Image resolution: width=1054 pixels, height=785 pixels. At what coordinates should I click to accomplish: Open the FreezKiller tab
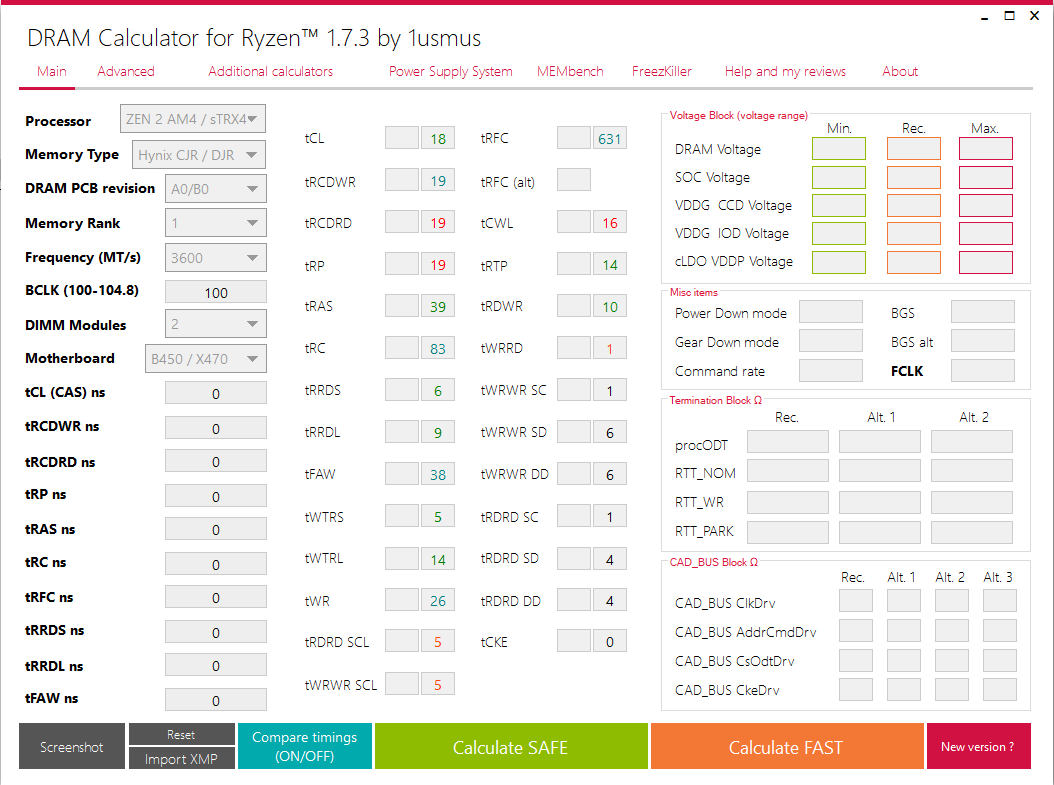(661, 71)
